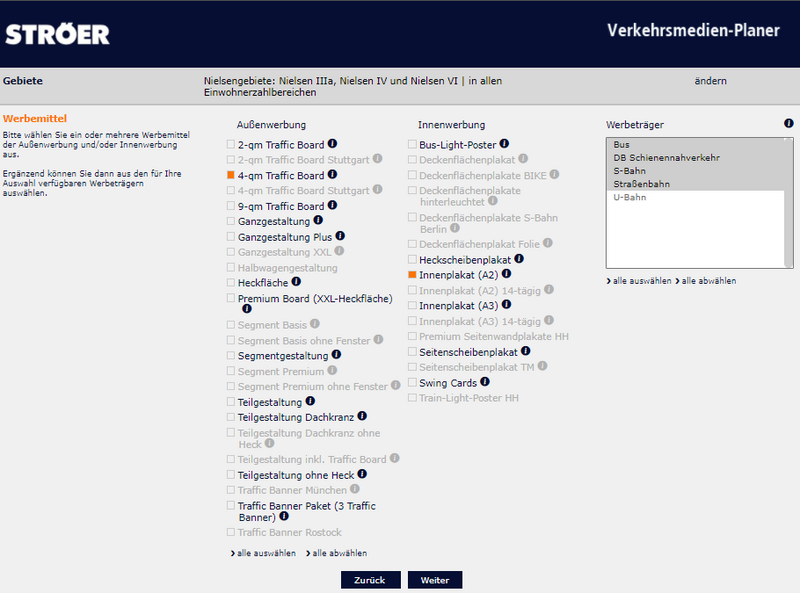Open info for Traffic Banner Paket
800x593 pixels.
coord(284,516)
